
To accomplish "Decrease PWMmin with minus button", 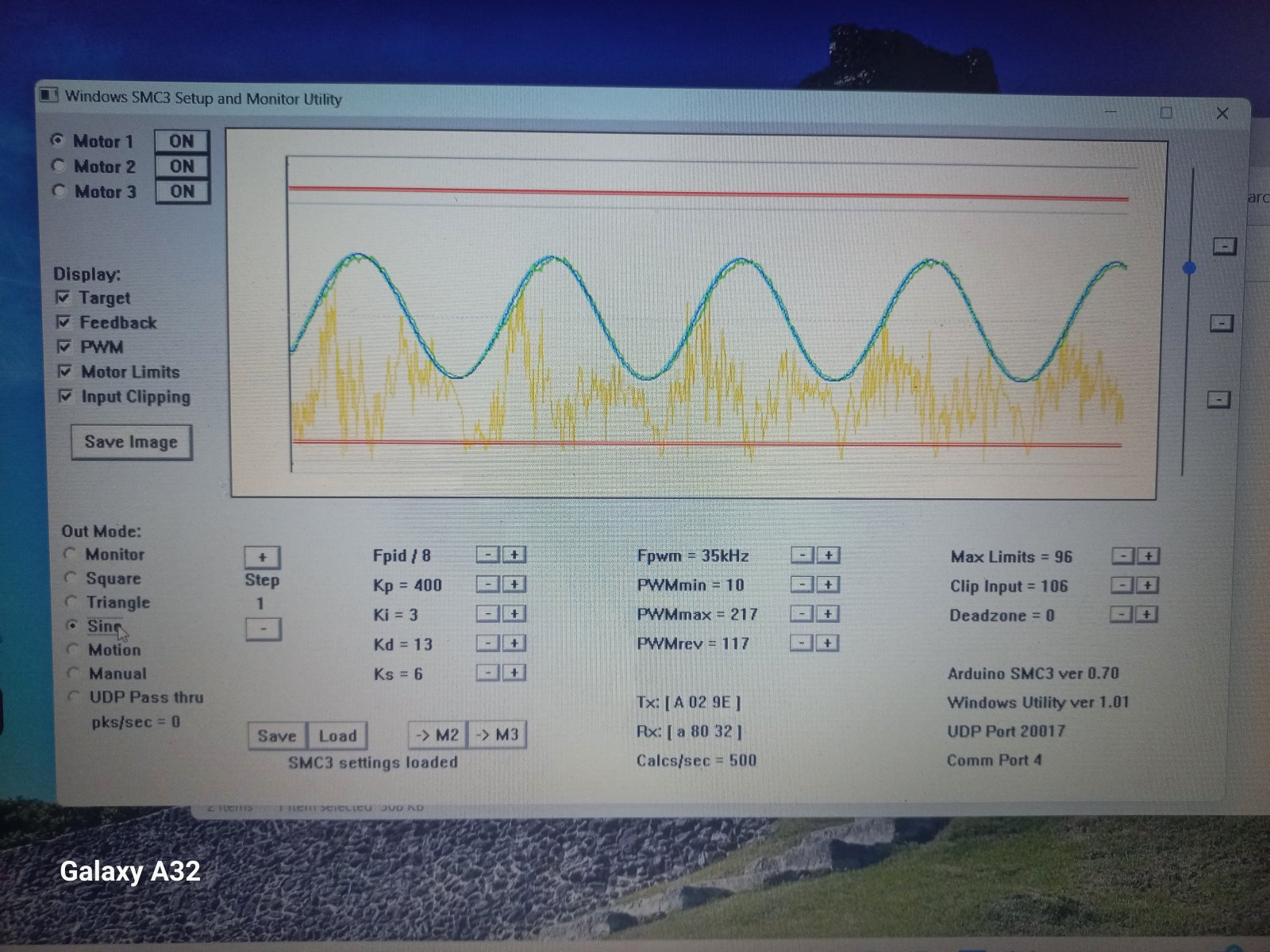I will (802, 585).
